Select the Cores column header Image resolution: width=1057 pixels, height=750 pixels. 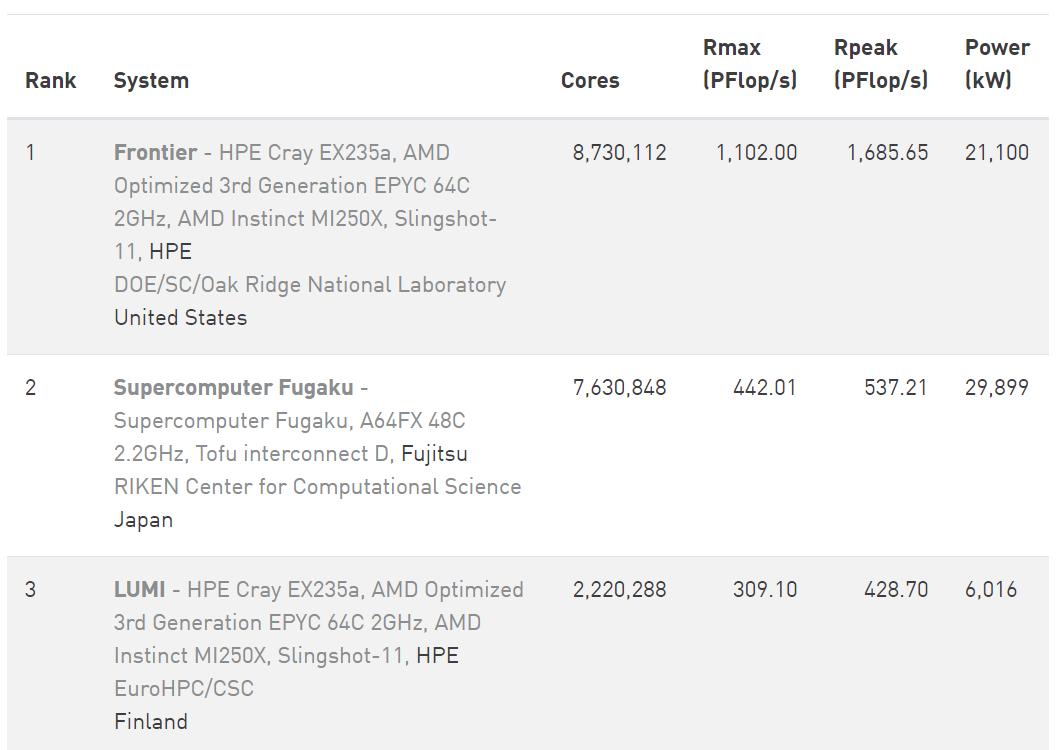[590, 81]
